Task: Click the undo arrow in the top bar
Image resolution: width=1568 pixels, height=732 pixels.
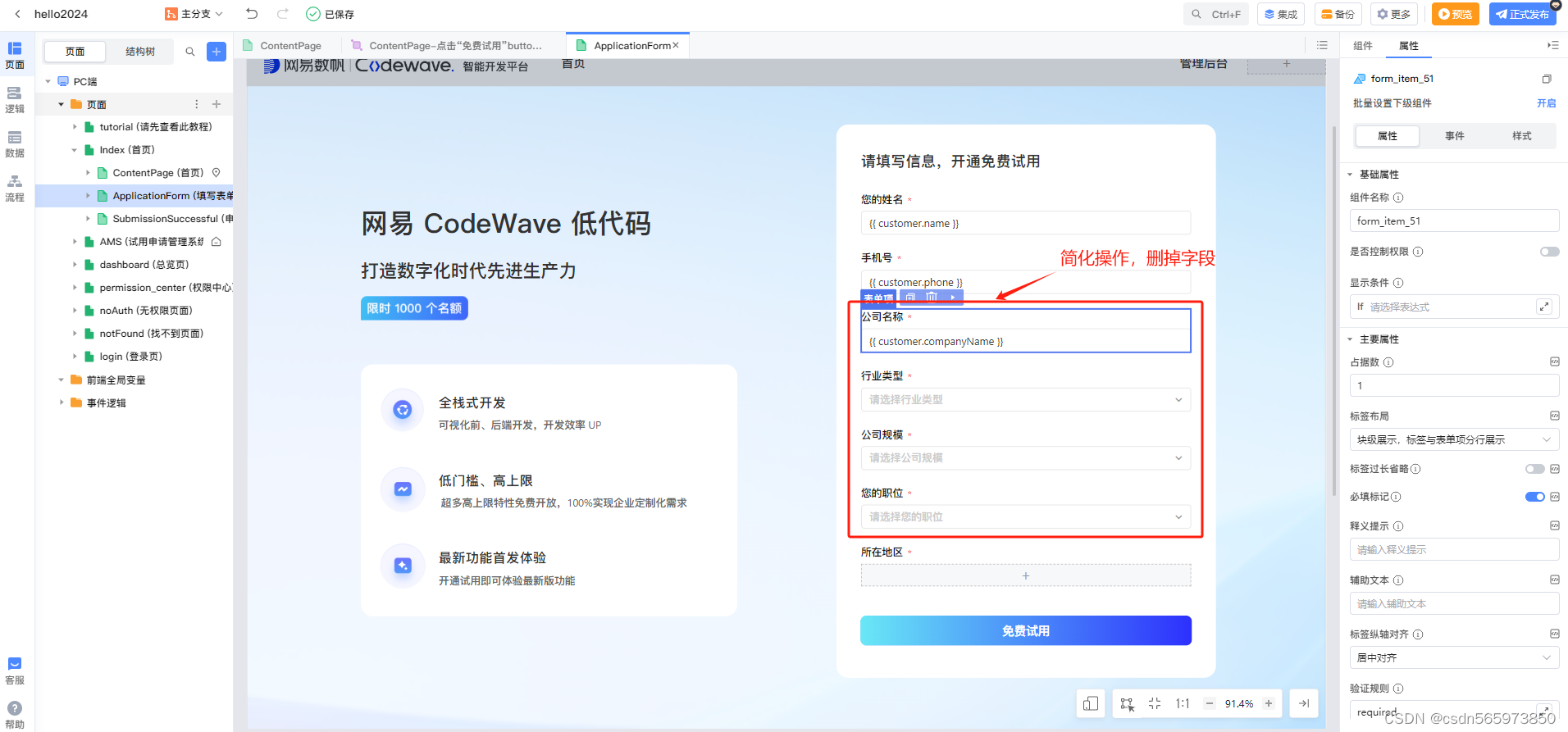Action: pyautogui.click(x=252, y=14)
